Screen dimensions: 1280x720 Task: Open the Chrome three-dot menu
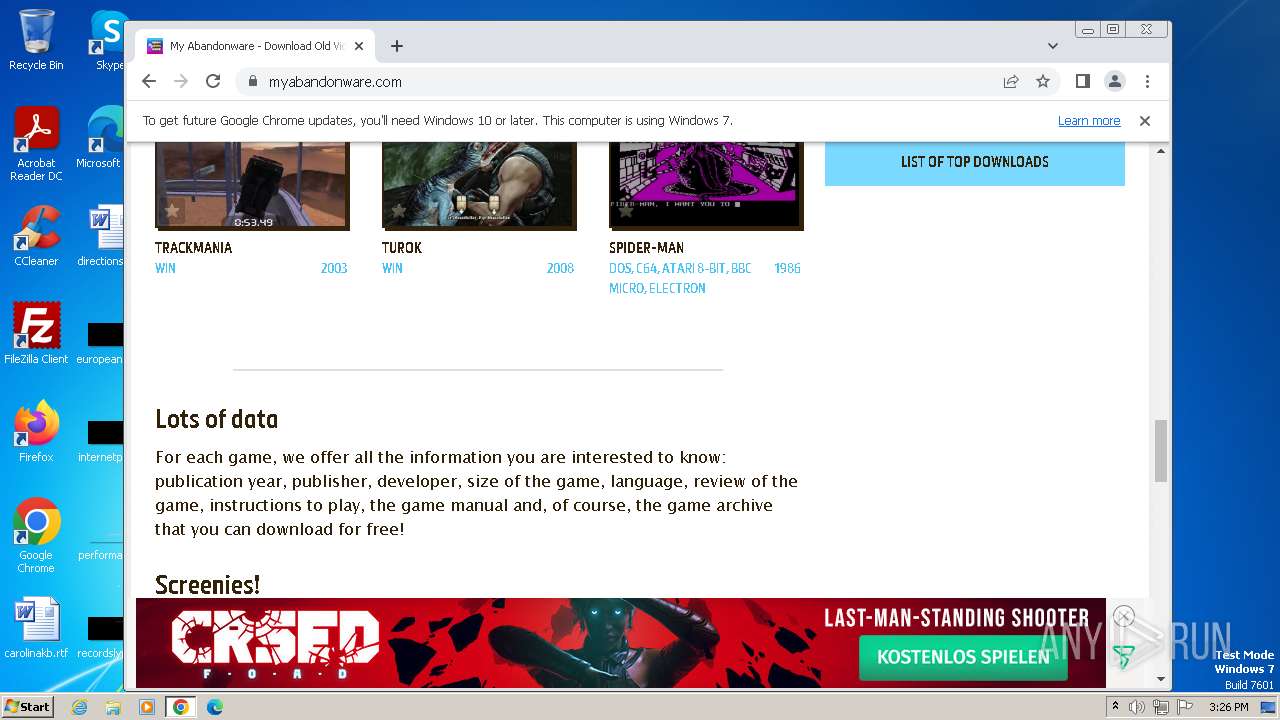1147,82
